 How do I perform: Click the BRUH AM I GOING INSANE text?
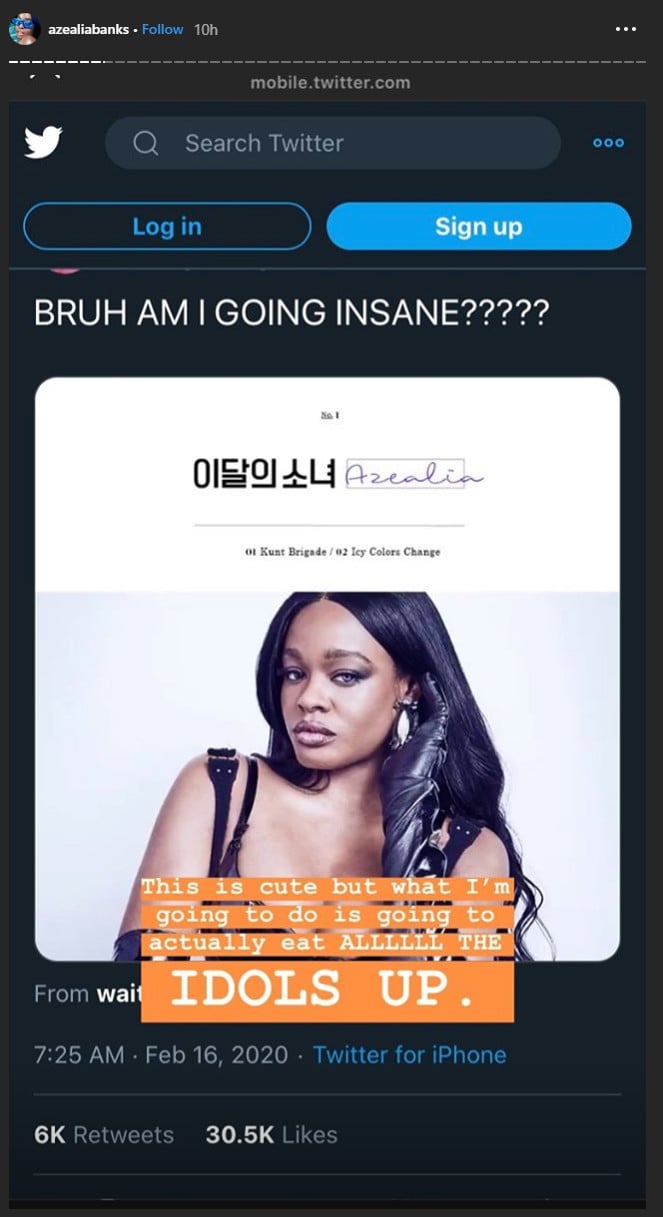coord(291,313)
